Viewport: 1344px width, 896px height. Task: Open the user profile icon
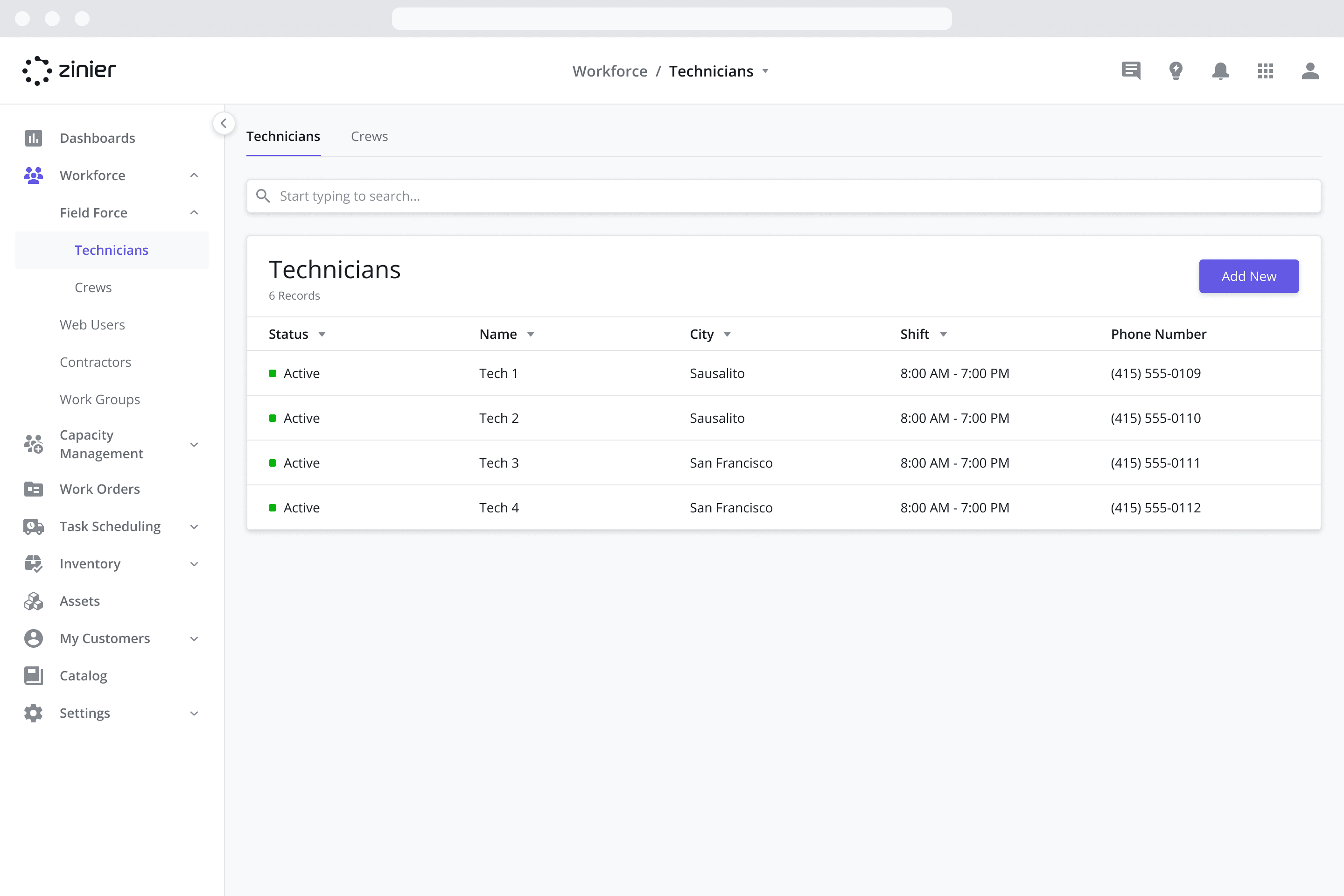coord(1310,71)
